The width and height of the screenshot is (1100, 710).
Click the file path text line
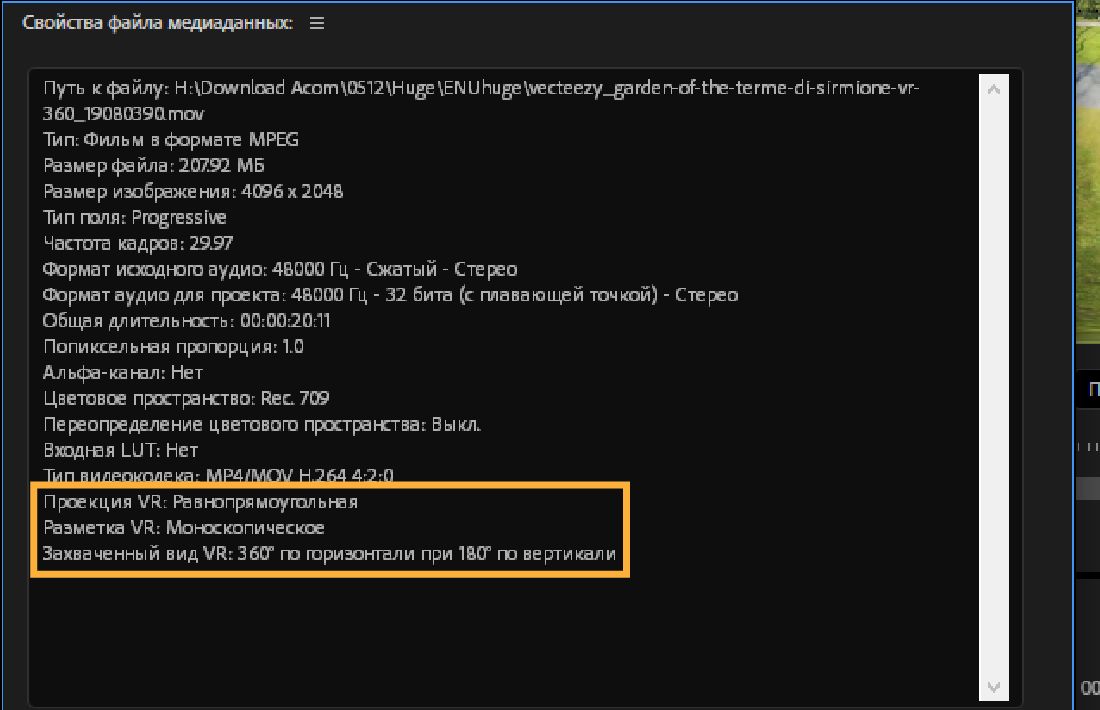point(480,88)
